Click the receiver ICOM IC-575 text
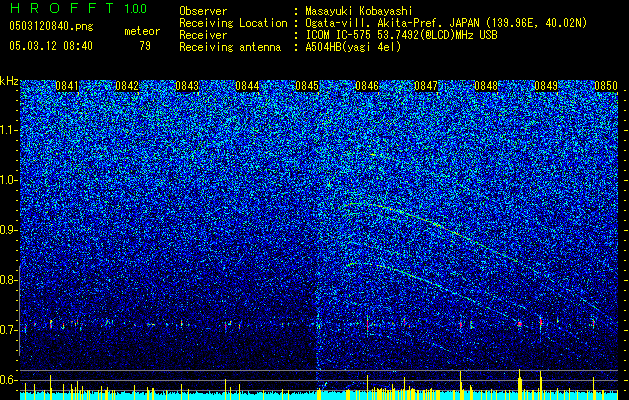Screen dimensions: 629x400 tap(401, 35)
